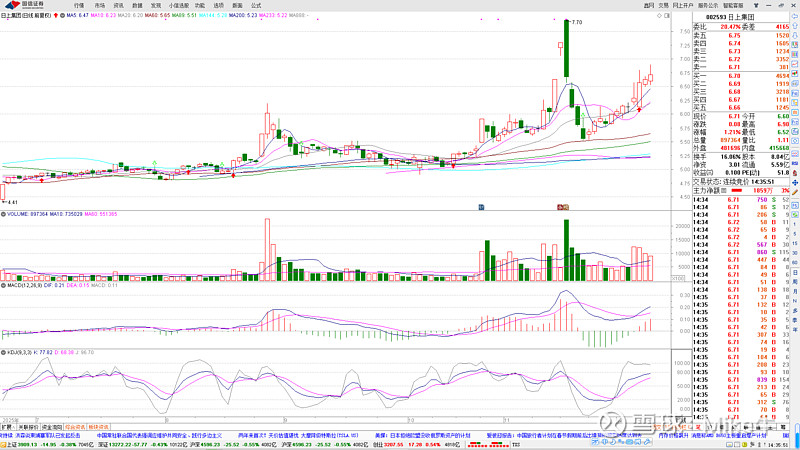Click the 深证 index in the status bar
This screenshot has height=450, width=800.
(143, 445)
